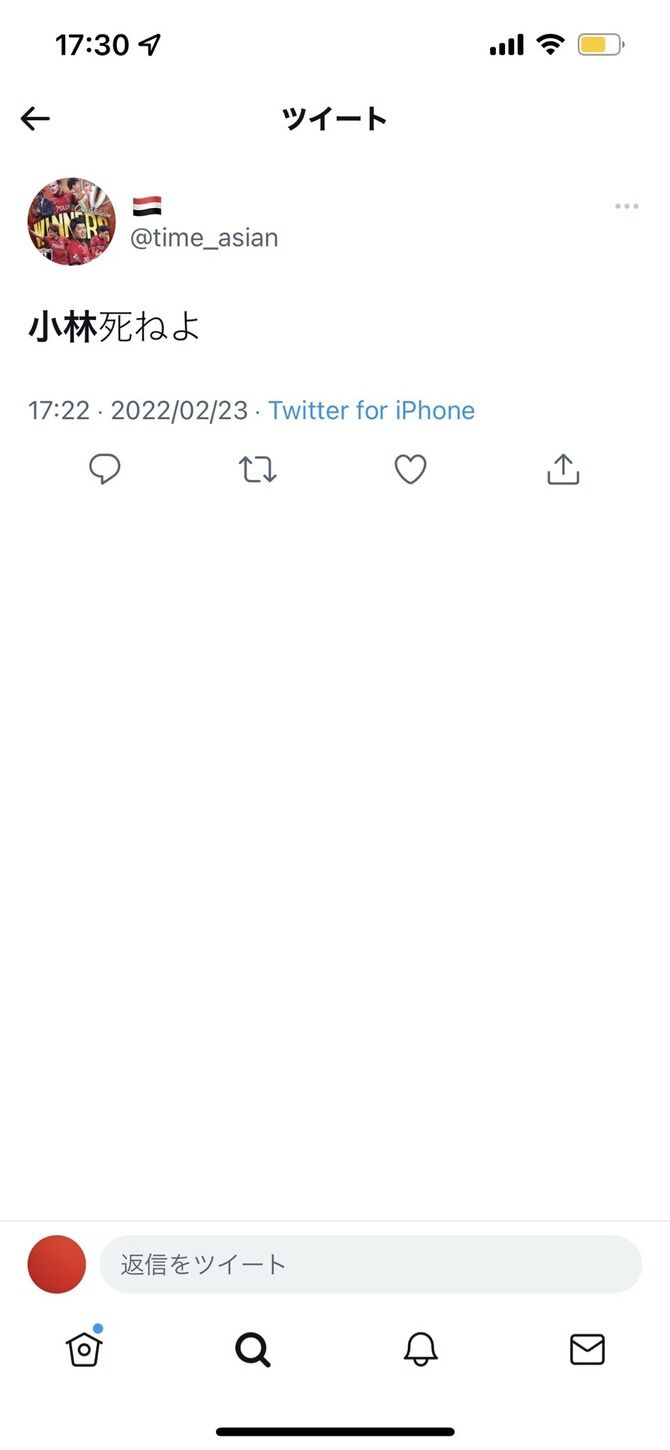Focus the 返信をツイート reply field

(370, 1264)
